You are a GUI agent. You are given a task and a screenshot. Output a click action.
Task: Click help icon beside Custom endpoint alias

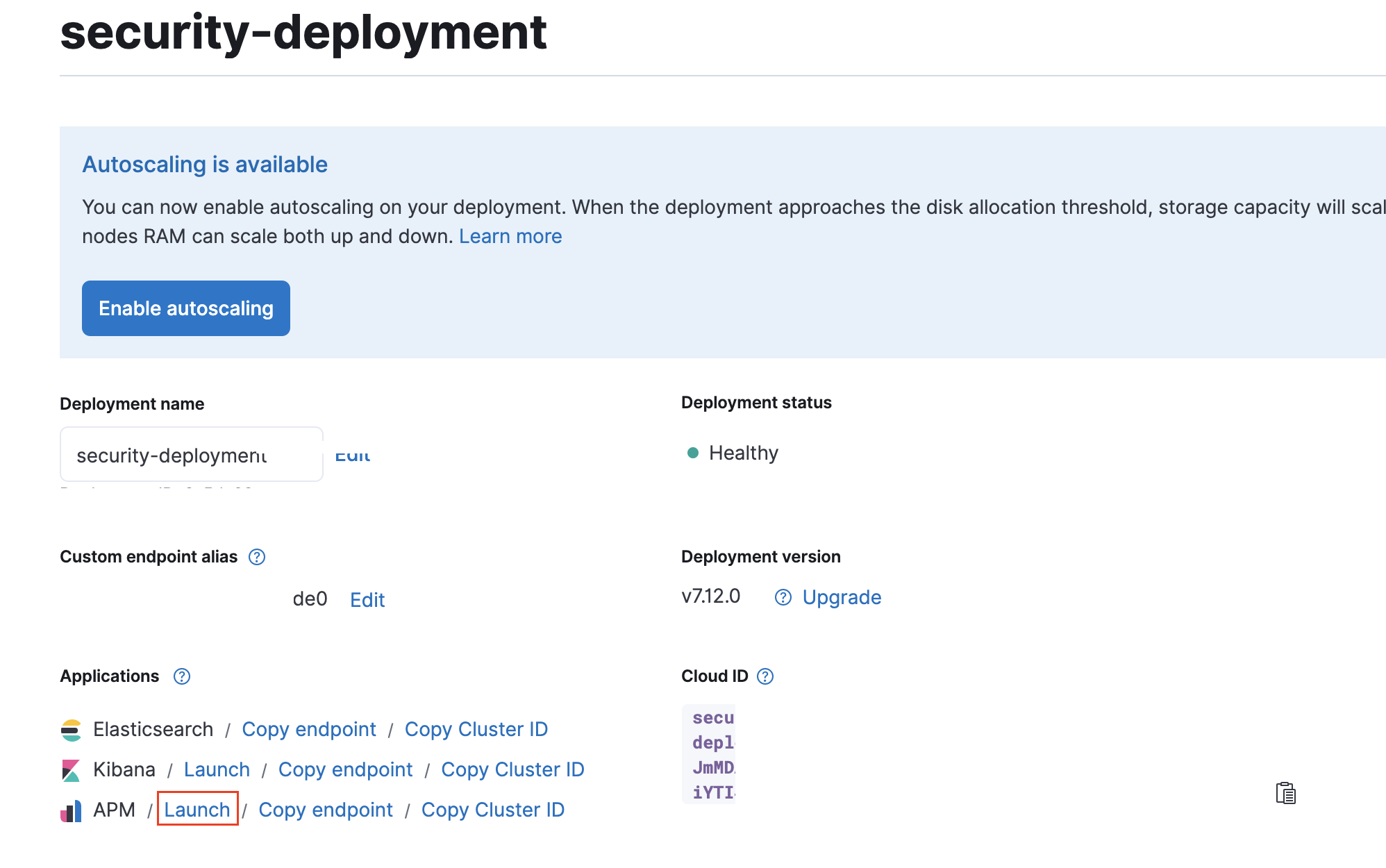[257, 557]
